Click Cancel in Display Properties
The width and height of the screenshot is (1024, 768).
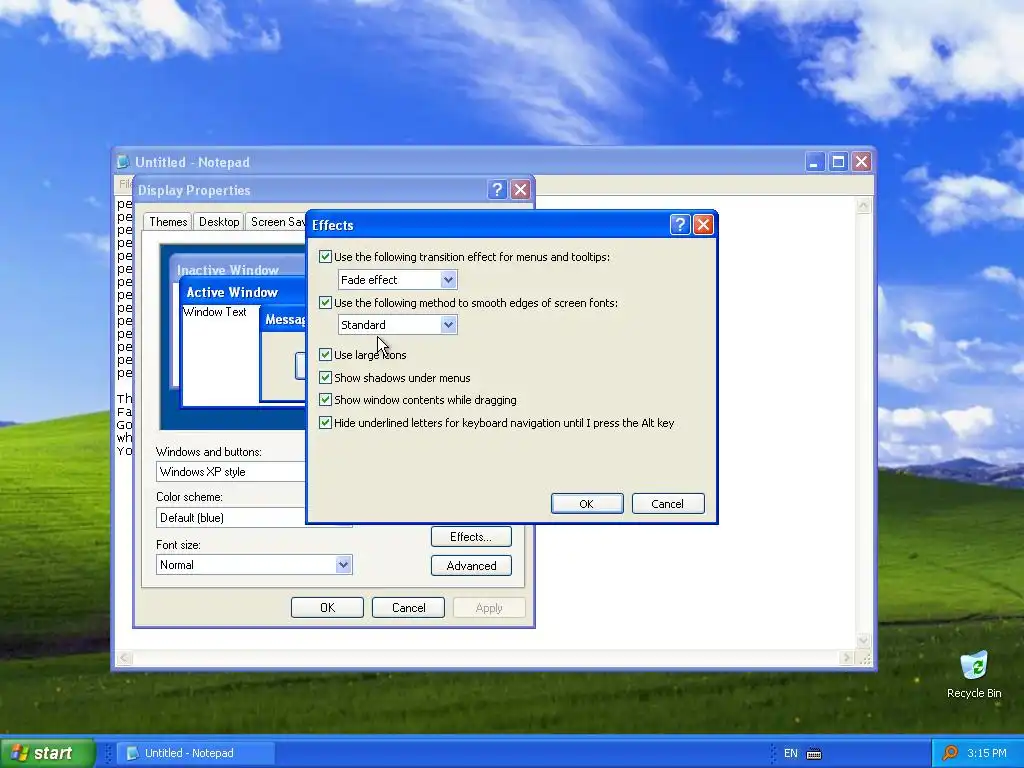408,607
